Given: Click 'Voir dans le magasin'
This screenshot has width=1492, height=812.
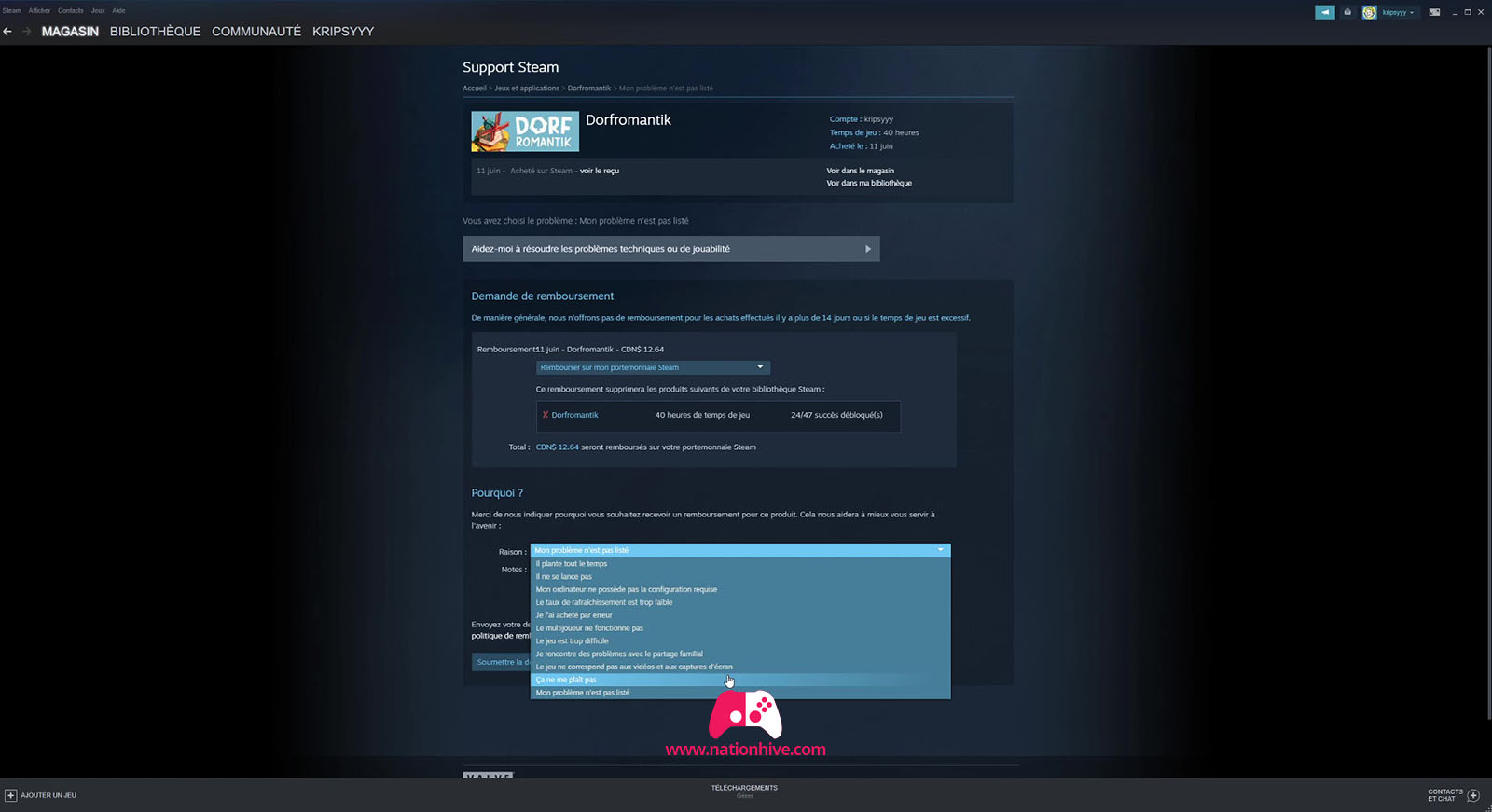Looking at the screenshot, I should tap(860, 171).
